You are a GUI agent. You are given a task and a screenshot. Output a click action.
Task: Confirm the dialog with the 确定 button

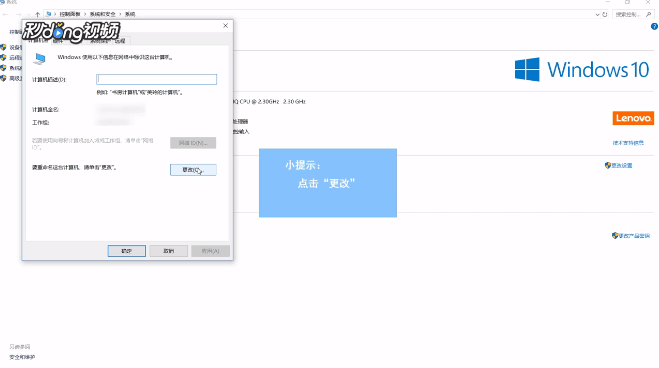pos(127,251)
